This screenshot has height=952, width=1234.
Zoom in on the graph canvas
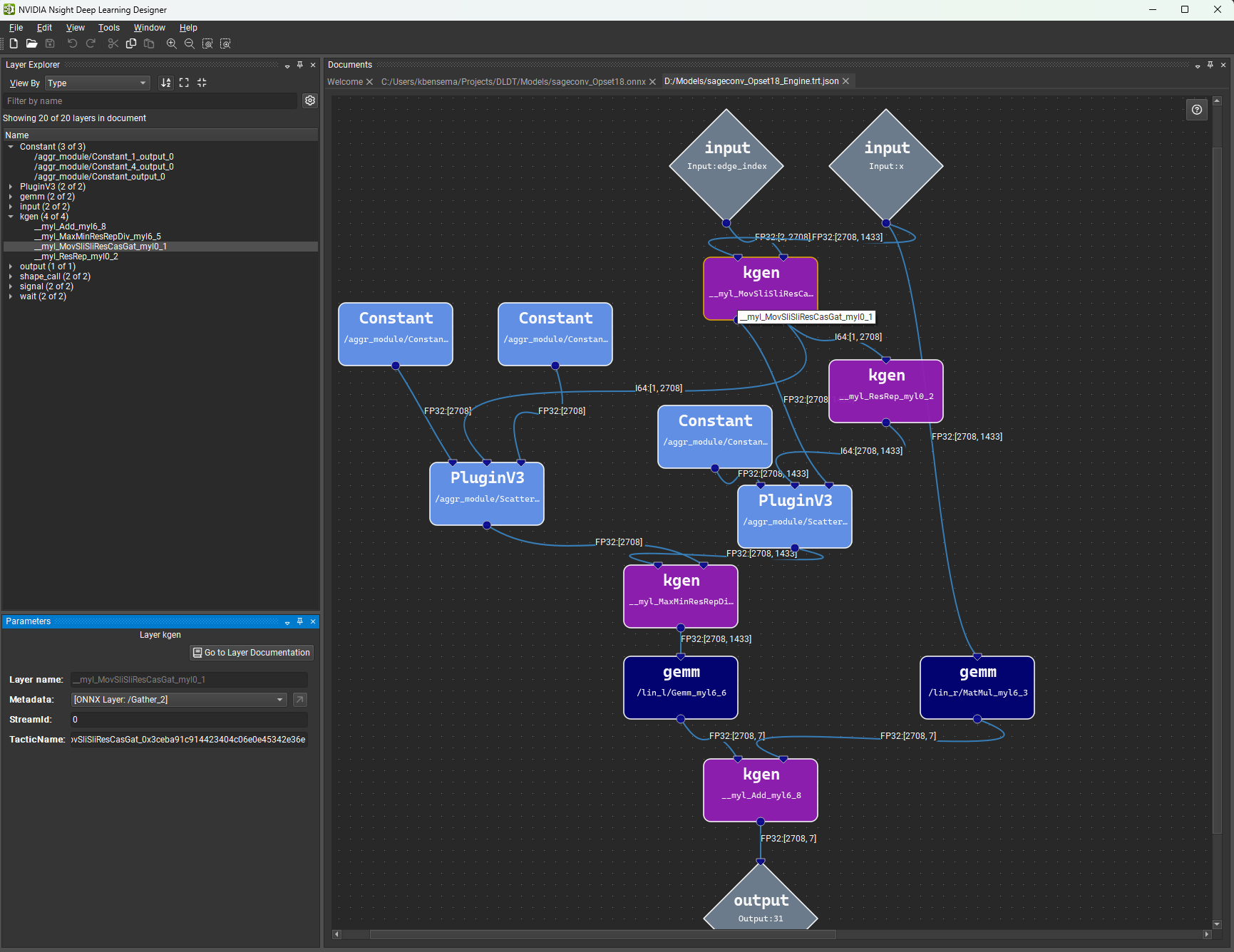click(171, 43)
